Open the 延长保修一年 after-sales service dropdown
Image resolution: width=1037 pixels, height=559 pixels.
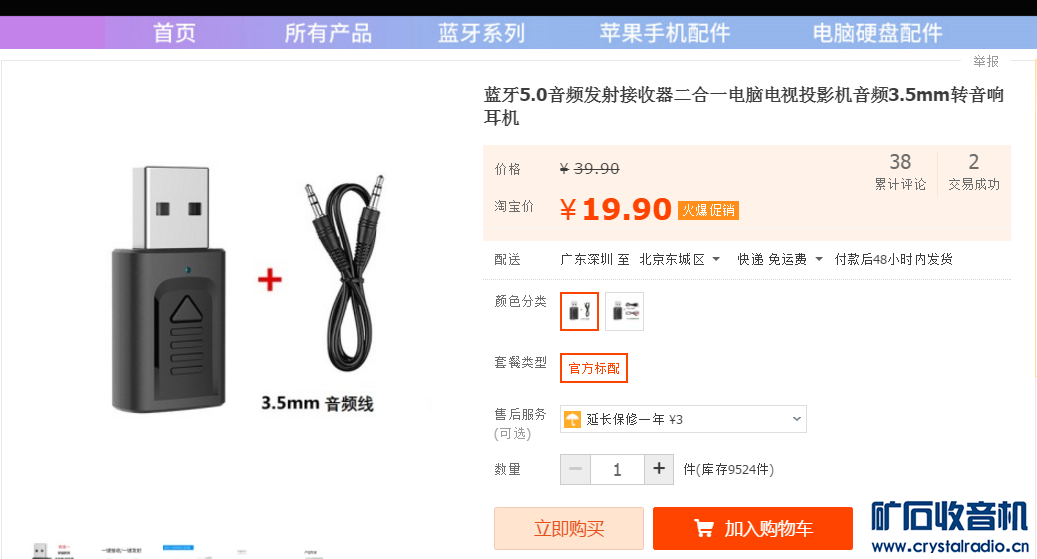point(683,419)
